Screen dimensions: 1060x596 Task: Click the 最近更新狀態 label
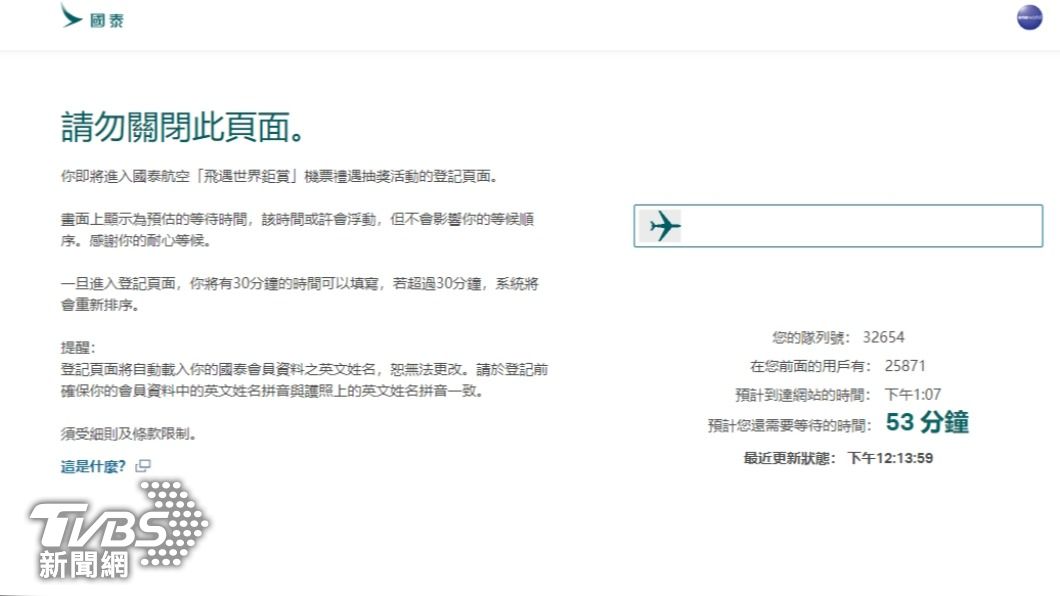[790, 459]
